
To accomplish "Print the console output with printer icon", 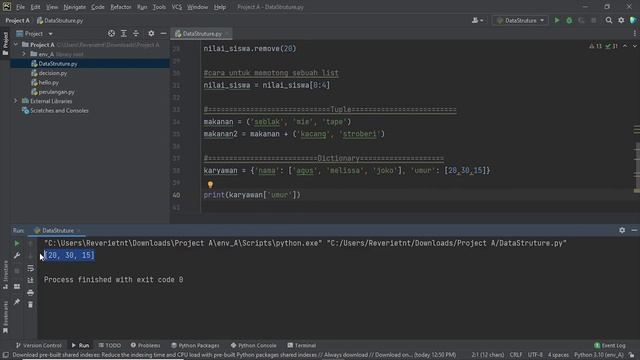I will 31,293.
